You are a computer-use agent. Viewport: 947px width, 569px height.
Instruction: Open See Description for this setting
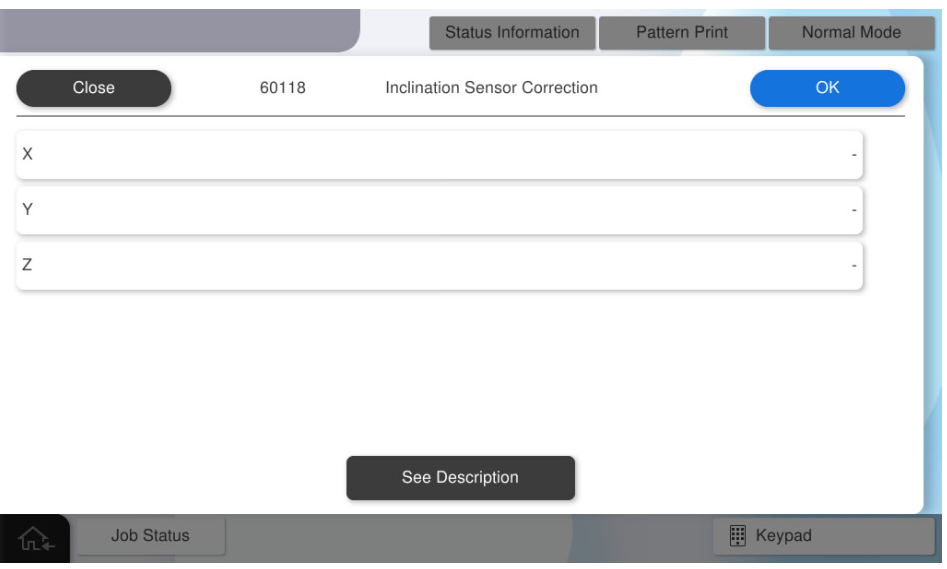(460, 478)
